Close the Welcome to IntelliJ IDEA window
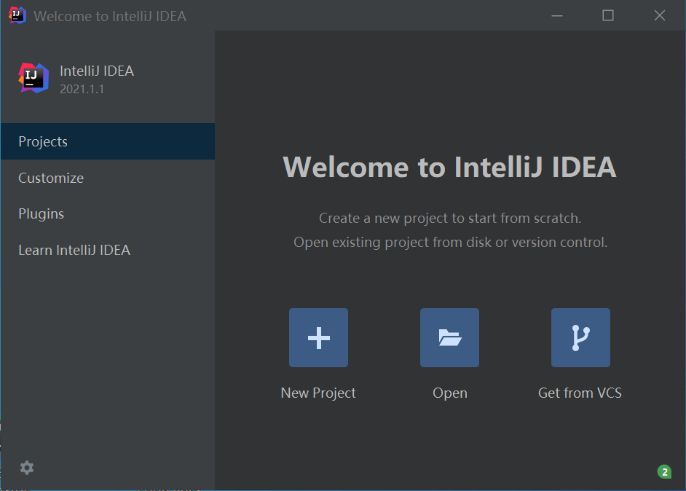Image resolution: width=686 pixels, height=491 pixels. pyautogui.click(x=660, y=16)
